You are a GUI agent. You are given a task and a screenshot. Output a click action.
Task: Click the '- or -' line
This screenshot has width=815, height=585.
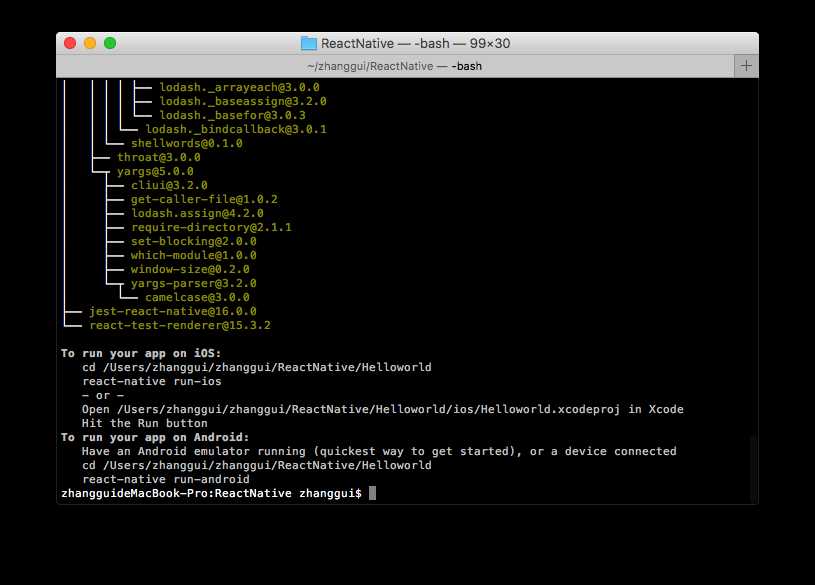(103, 396)
